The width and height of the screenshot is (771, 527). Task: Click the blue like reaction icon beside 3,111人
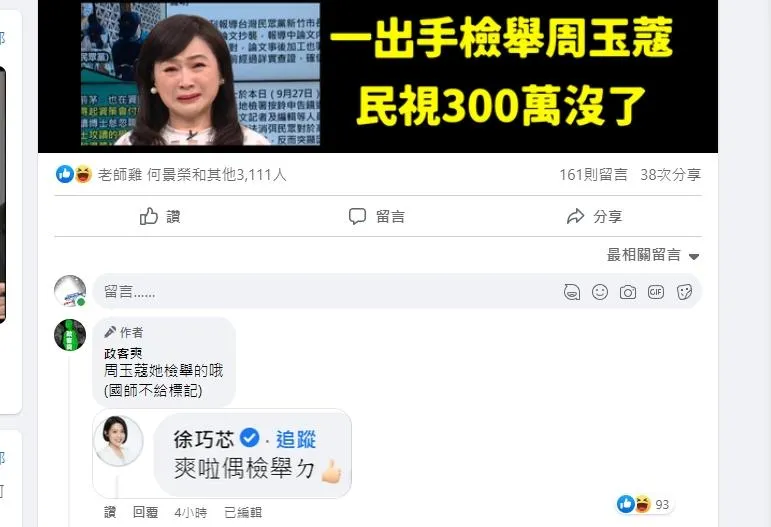(x=64, y=174)
